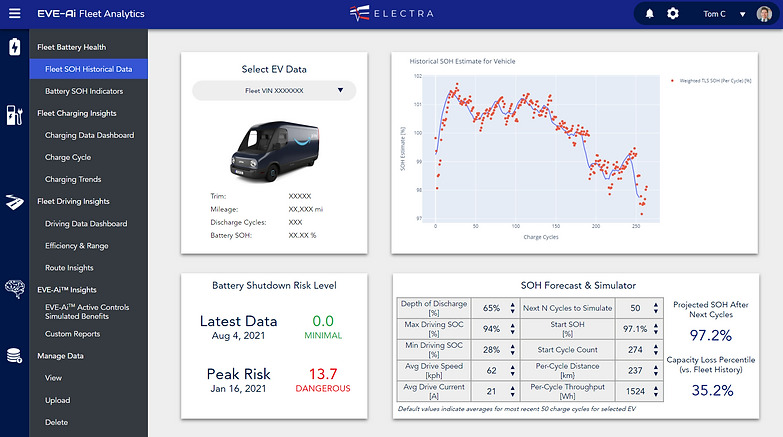Open Manage Data section
783x437 pixels.
[60, 356]
